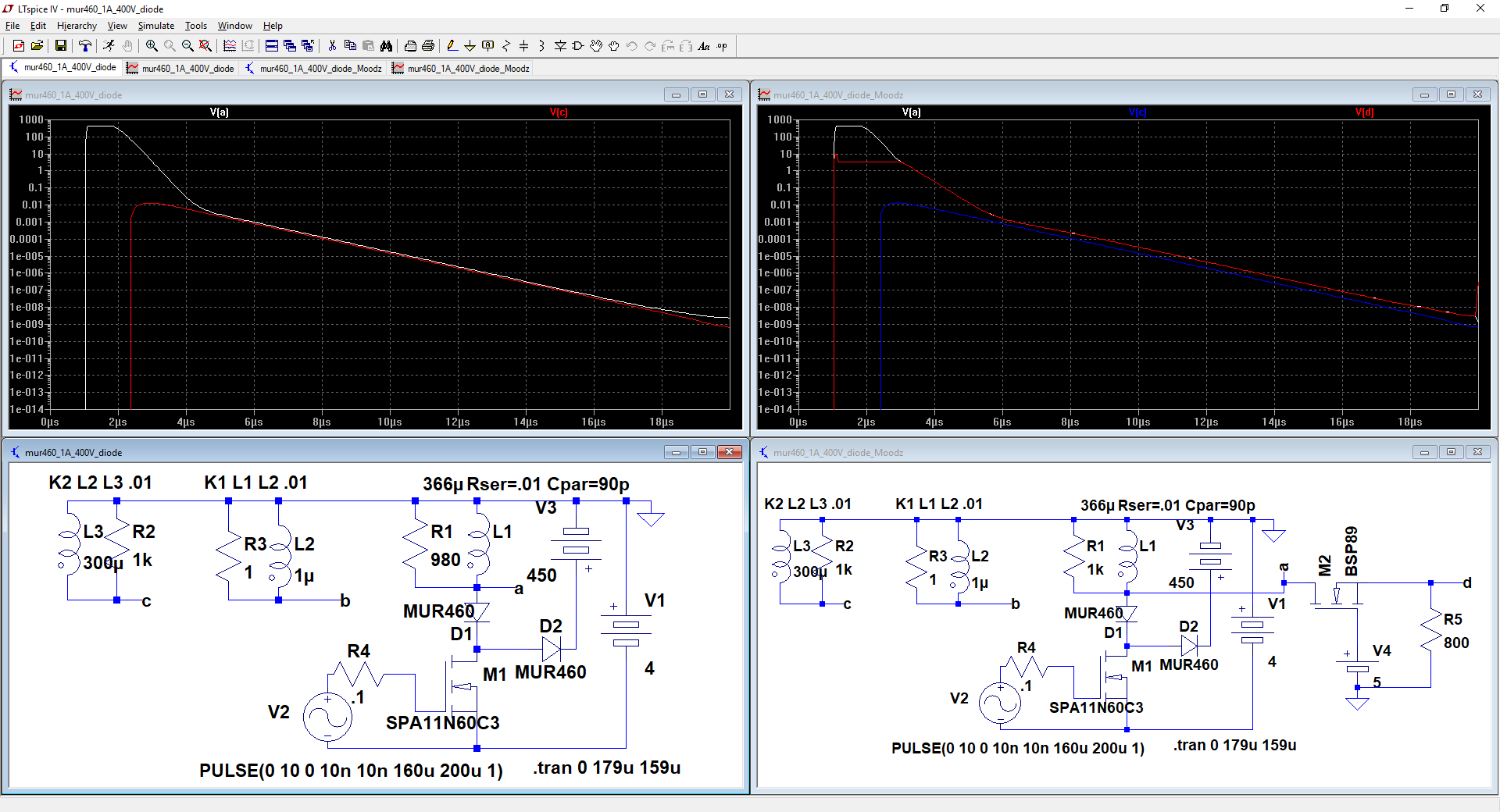
Task: Open the Simulate menu
Action: (155, 26)
